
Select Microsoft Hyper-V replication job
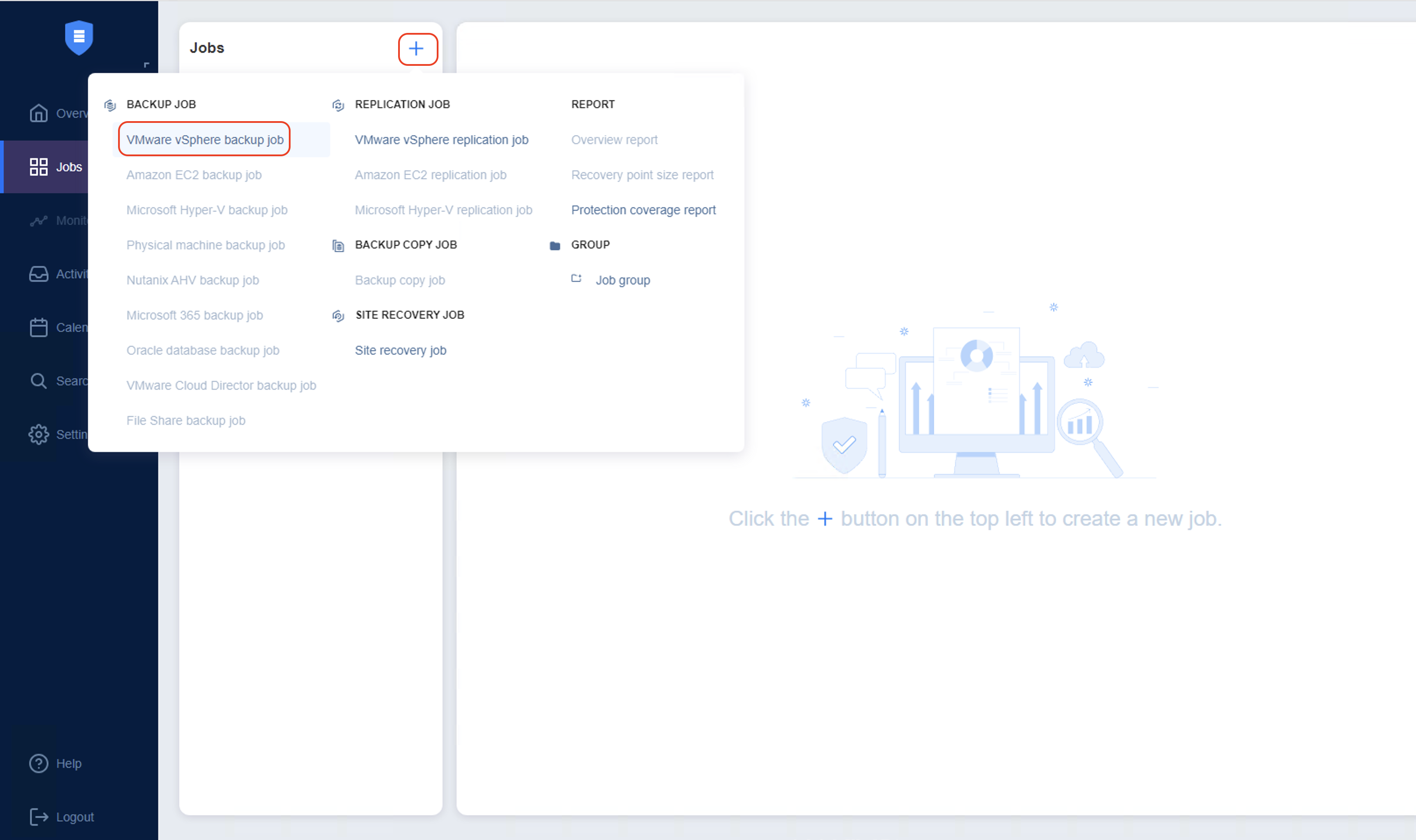coord(444,210)
